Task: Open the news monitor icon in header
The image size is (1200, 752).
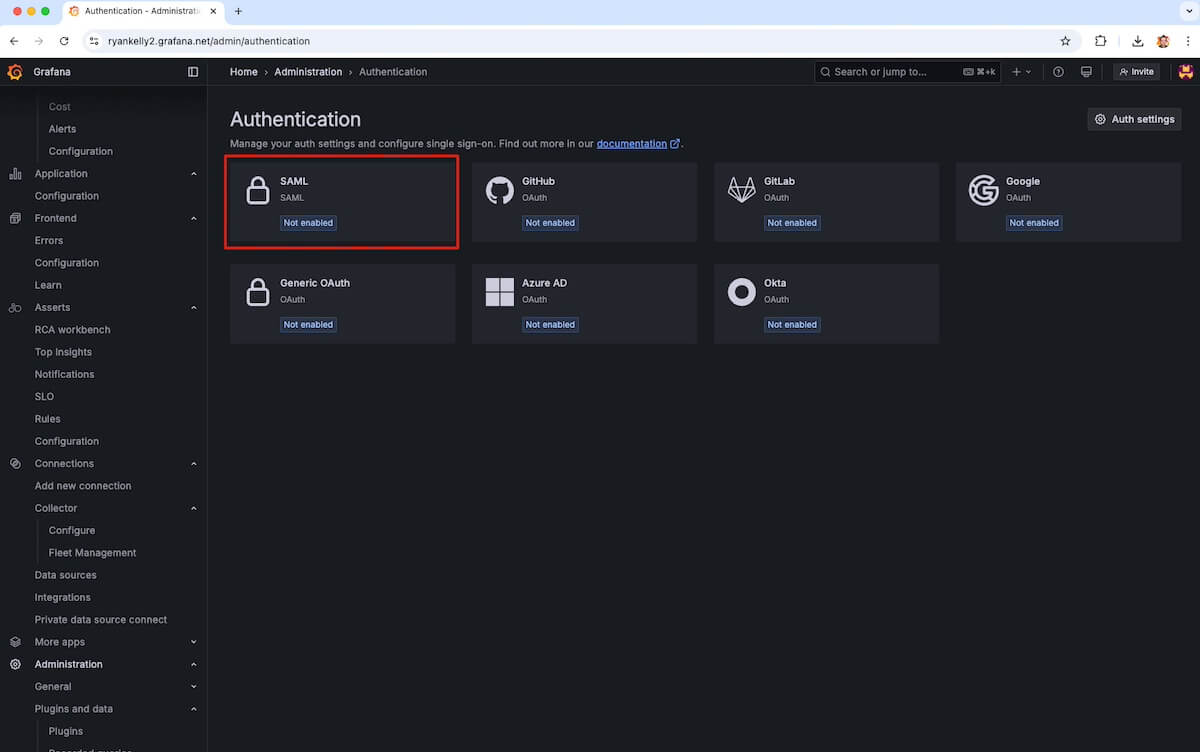Action: point(1086,72)
